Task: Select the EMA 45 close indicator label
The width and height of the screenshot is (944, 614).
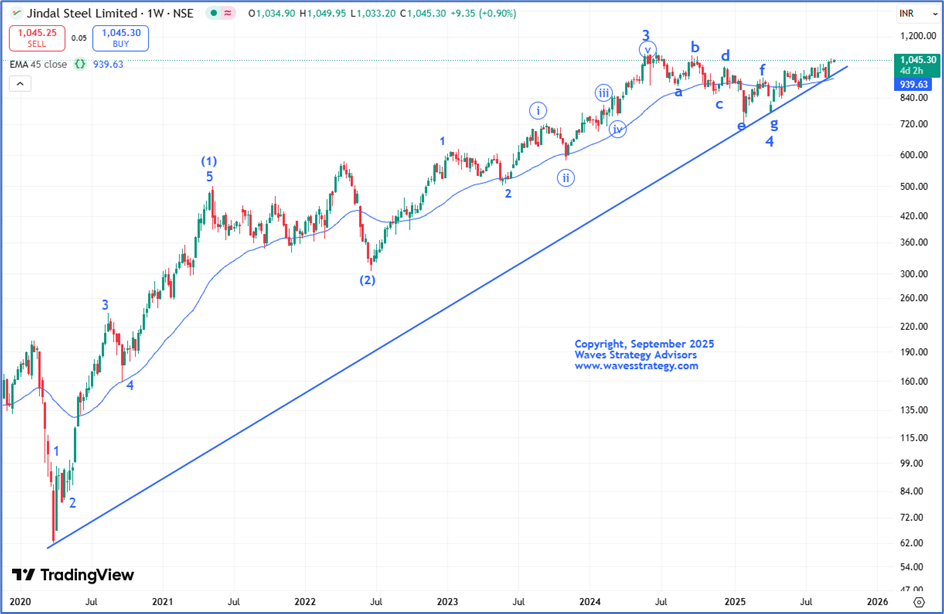Action: 38,64
